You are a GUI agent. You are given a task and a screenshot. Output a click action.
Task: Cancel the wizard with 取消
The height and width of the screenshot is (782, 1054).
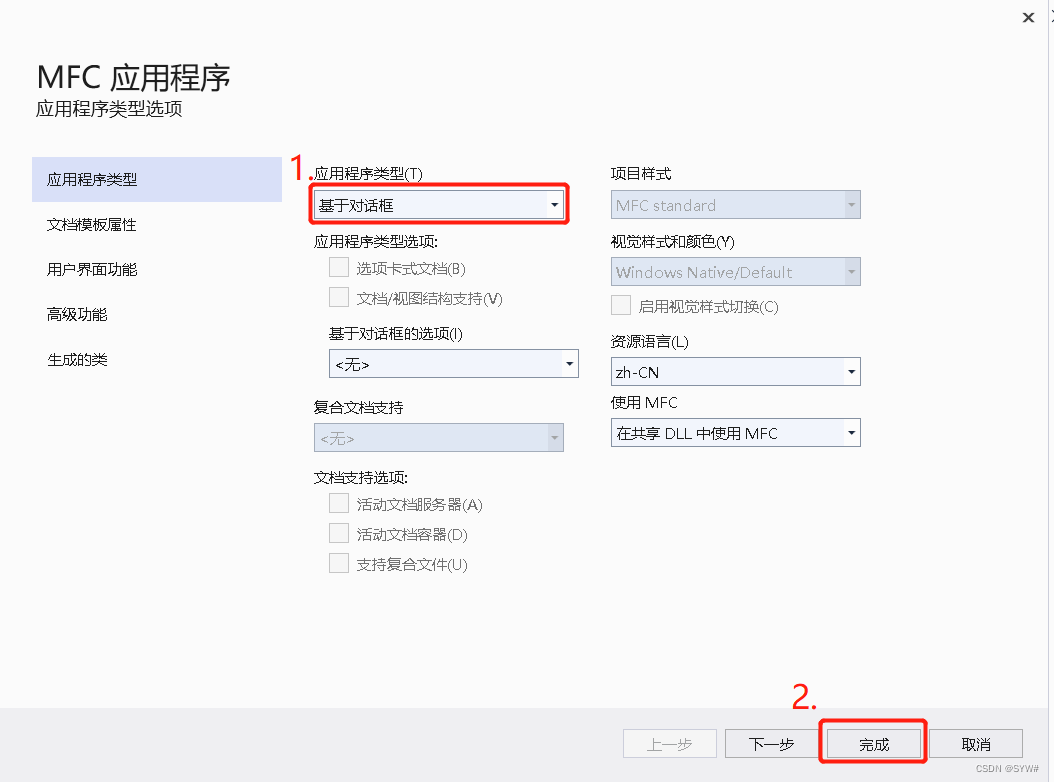(x=975, y=743)
